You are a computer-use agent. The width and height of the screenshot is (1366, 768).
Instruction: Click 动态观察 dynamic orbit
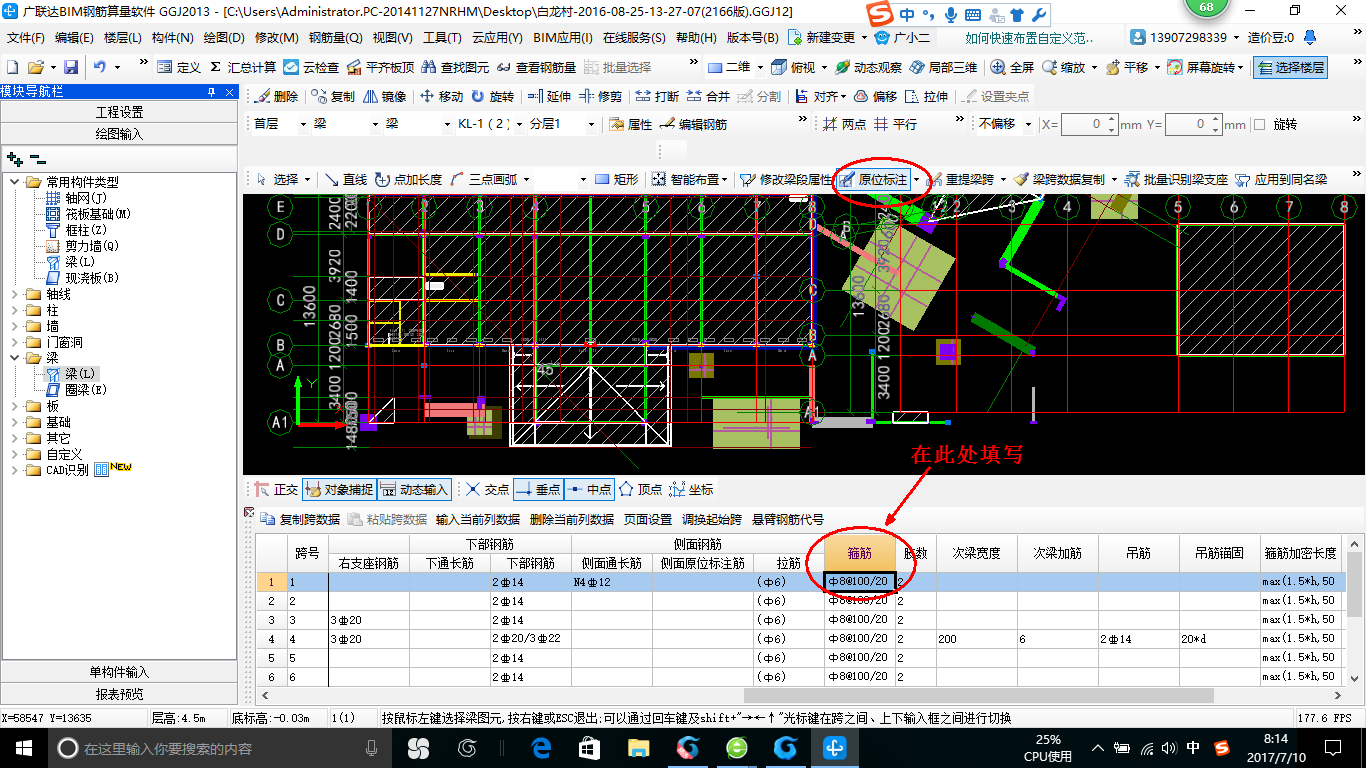pos(868,67)
